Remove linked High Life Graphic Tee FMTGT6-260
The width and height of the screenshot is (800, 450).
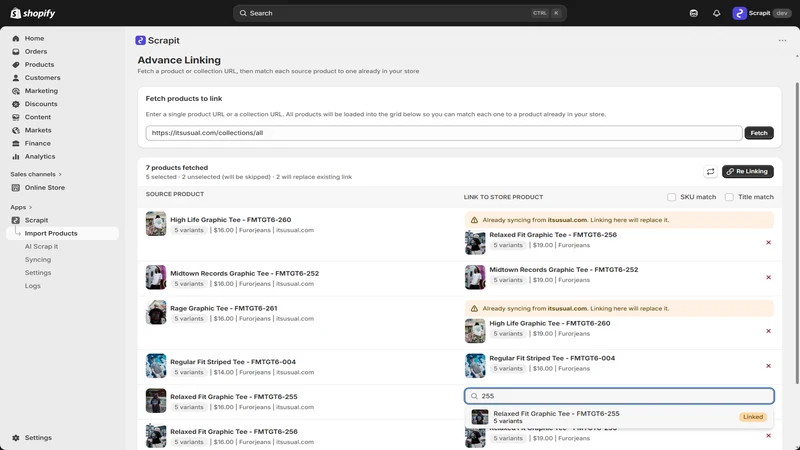768,331
